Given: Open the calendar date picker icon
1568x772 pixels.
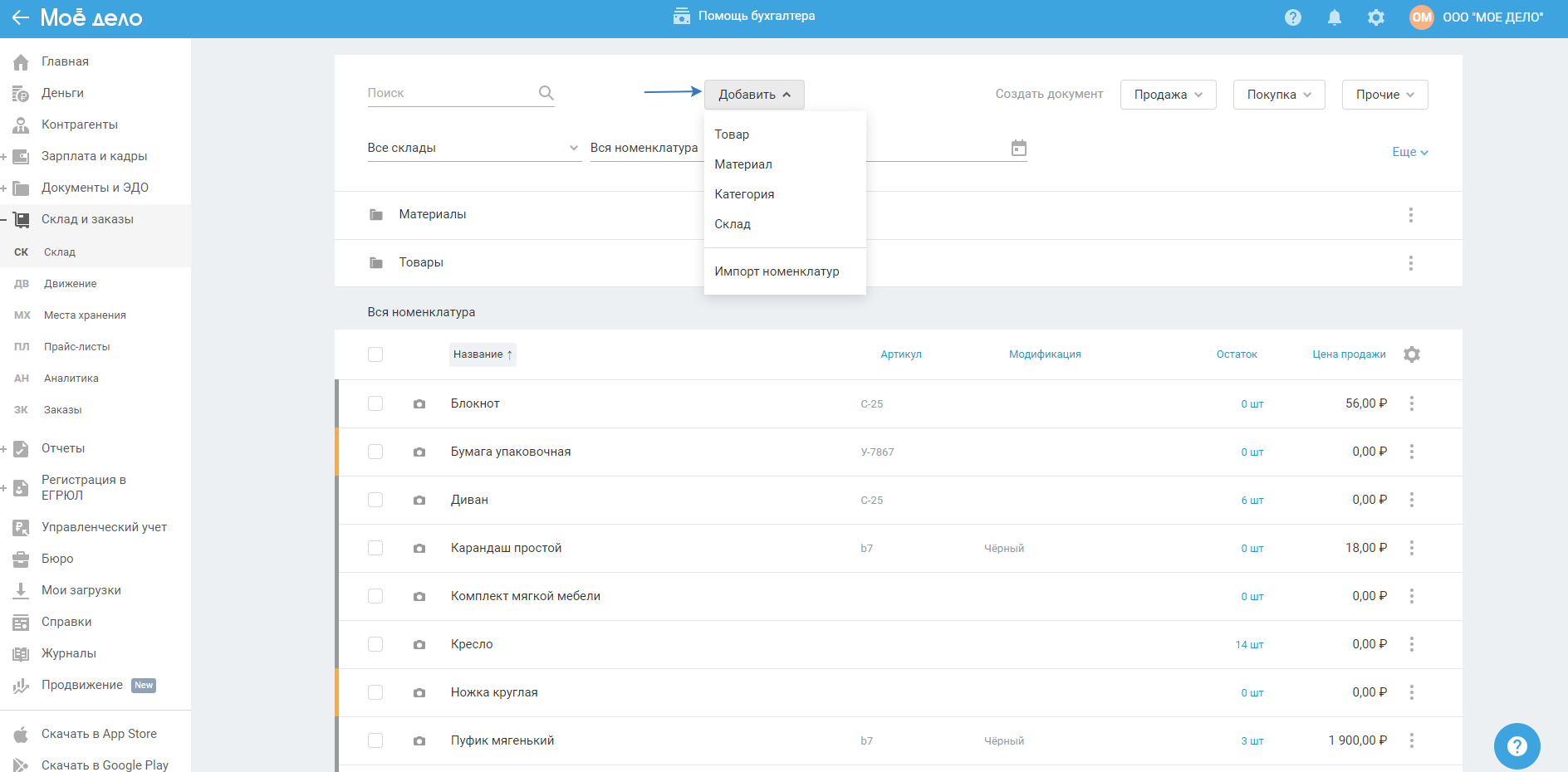Looking at the screenshot, I should [1018, 149].
